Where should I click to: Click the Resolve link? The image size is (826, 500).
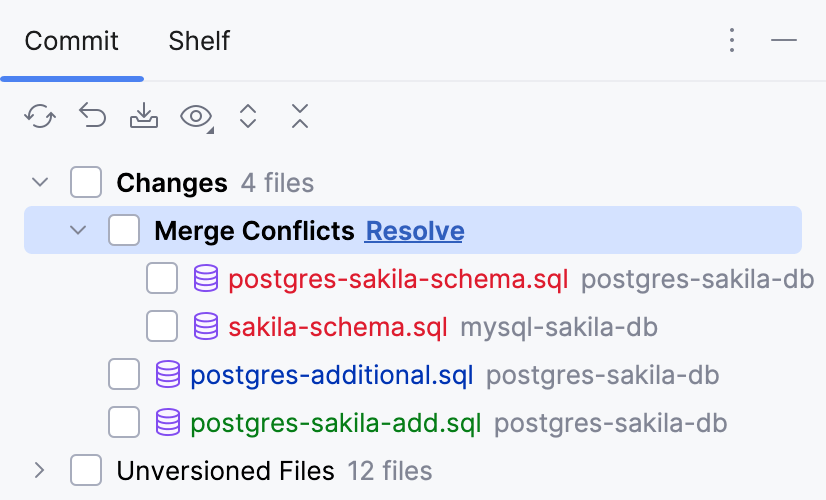[414, 231]
